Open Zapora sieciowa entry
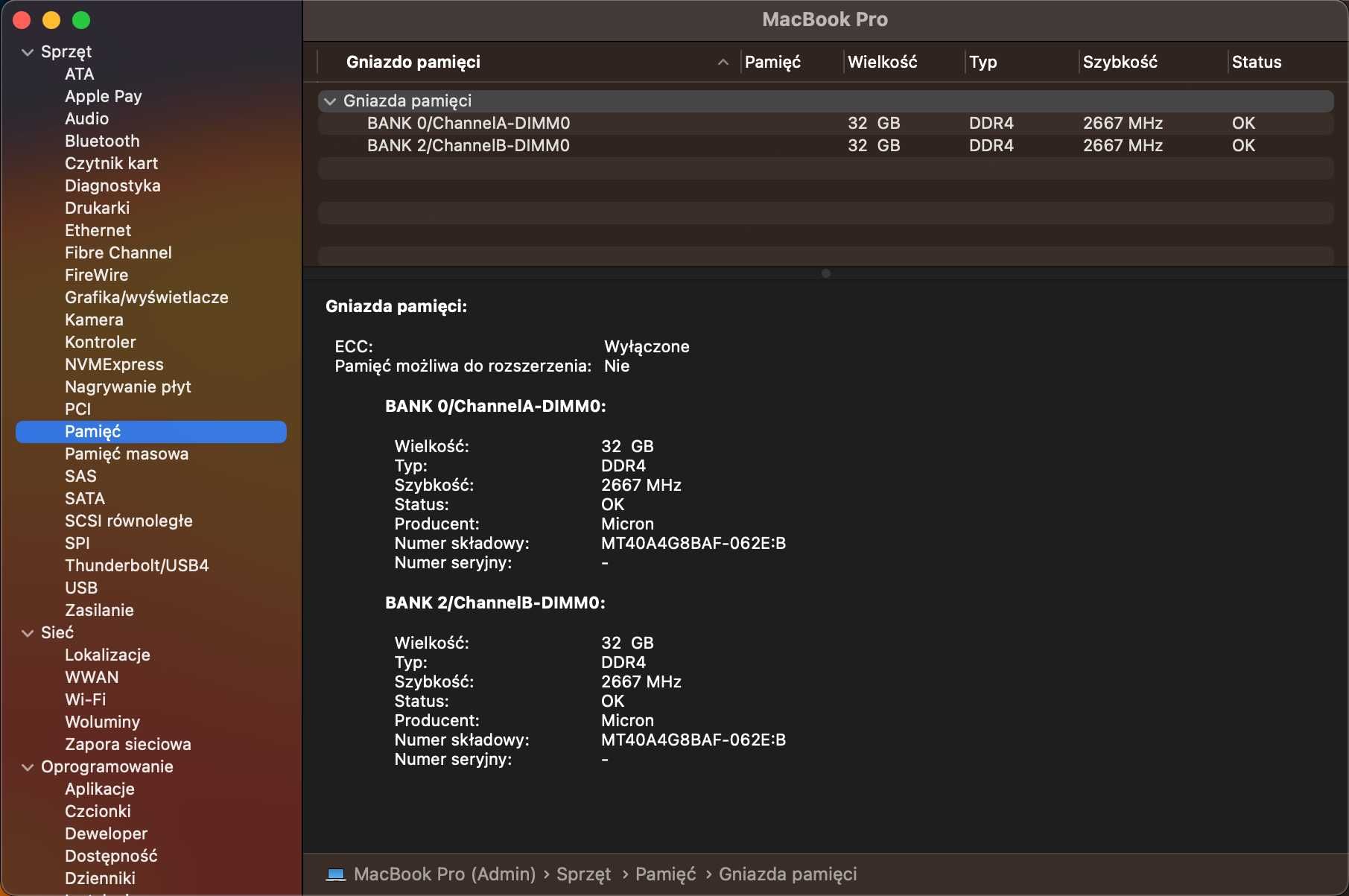Image resolution: width=1349 pixels, height=896 pixels. (127, 745)
